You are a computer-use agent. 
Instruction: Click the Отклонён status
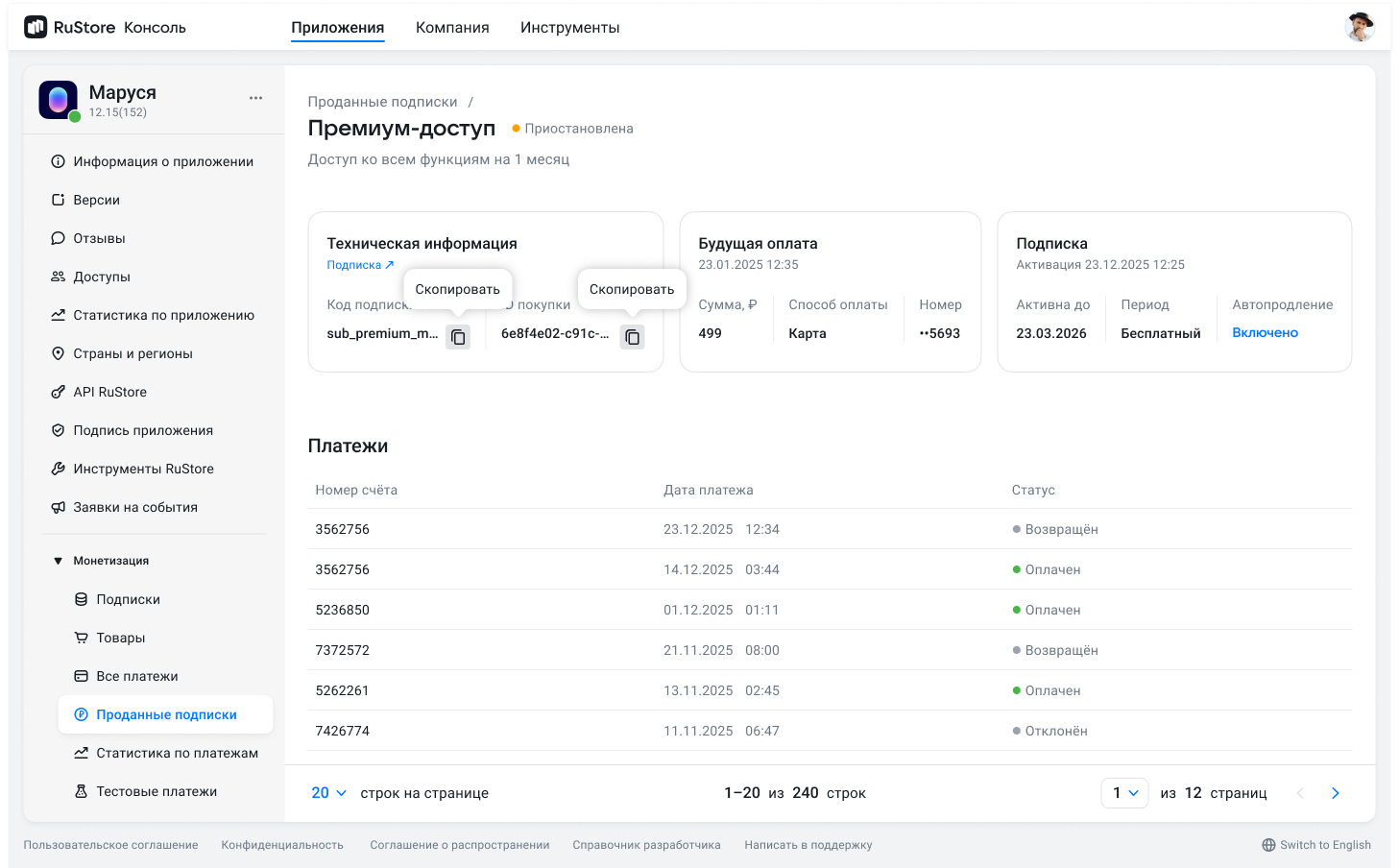tap(1049, 731)
